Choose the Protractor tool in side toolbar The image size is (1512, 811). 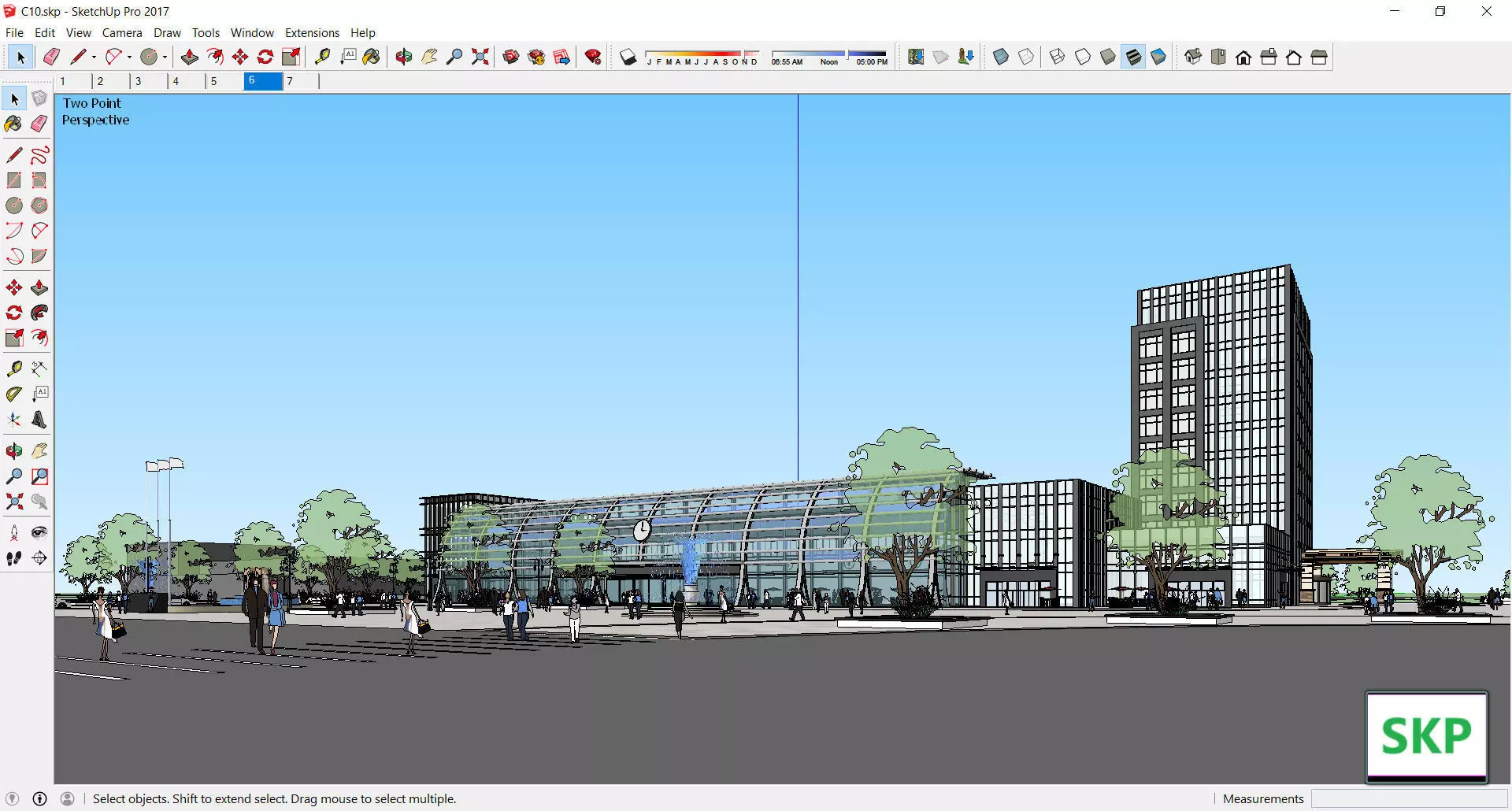[x=14, y=394]
